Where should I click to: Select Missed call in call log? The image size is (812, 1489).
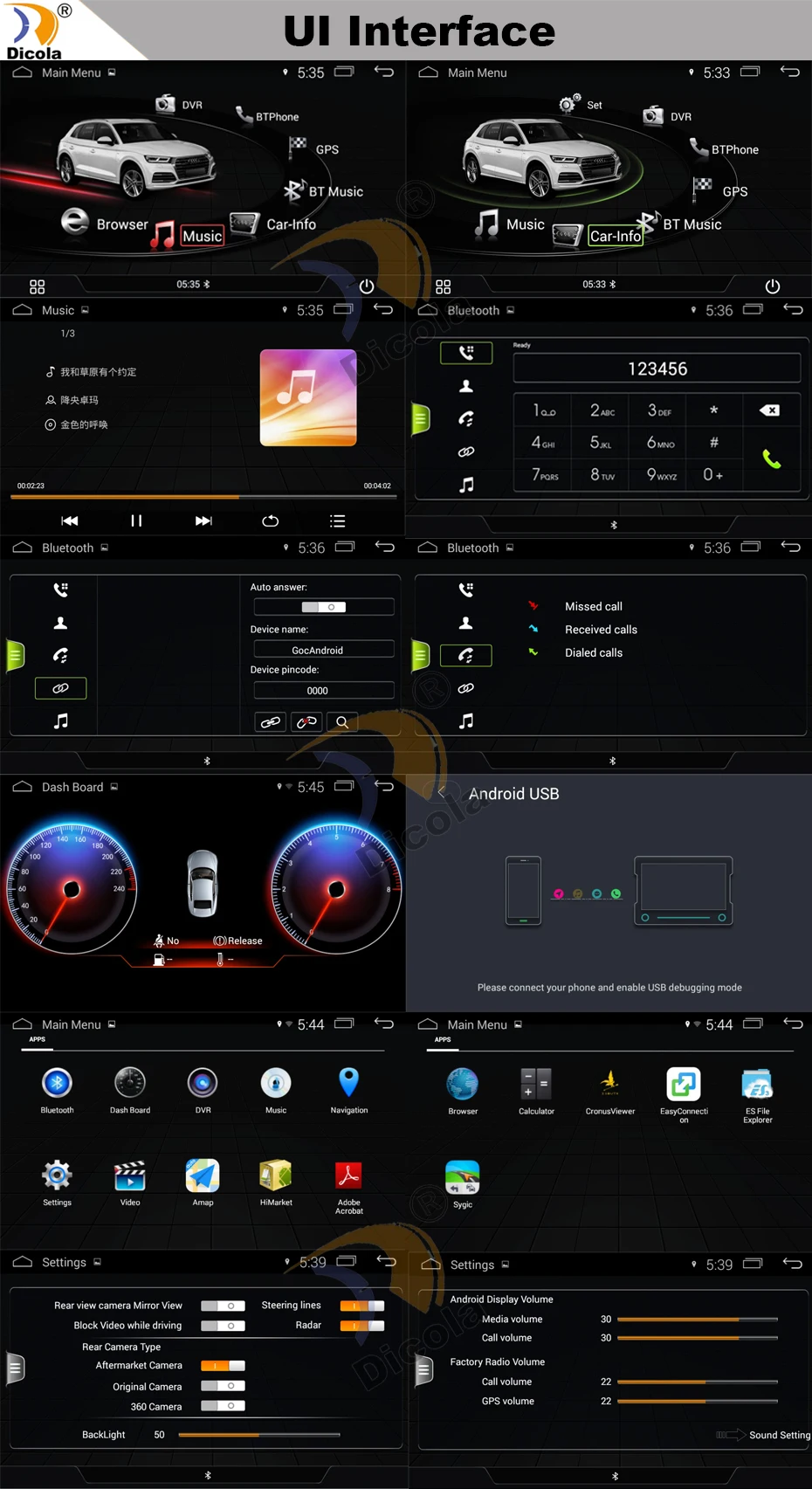coord(594,606)
